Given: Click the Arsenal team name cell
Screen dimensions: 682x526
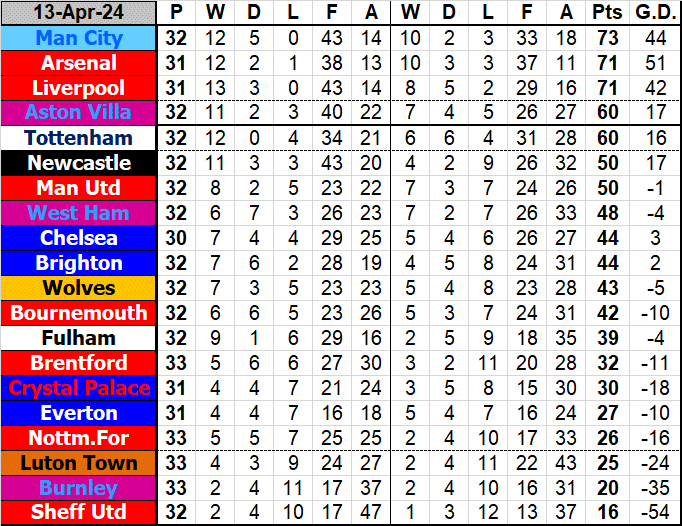Looking at the screenshot, I should tap(79, 63).
